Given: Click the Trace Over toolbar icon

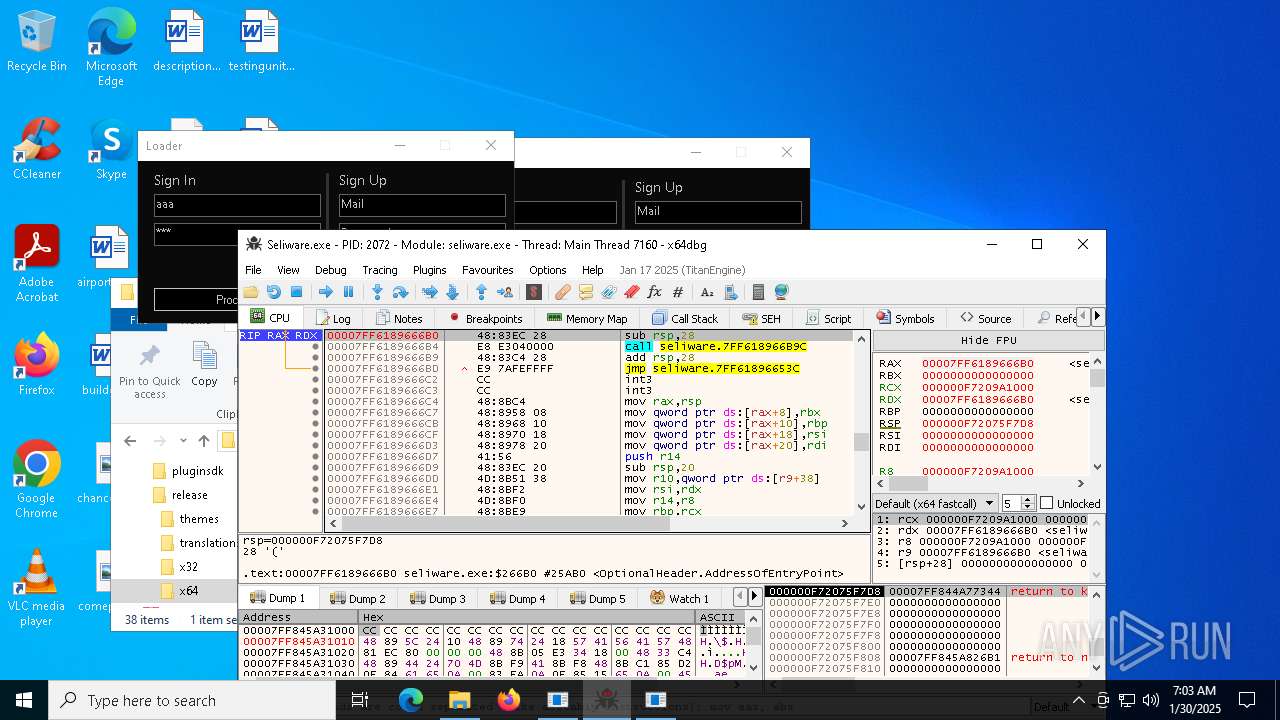Looking at the screenshot, I should click(x=452, y=292).
